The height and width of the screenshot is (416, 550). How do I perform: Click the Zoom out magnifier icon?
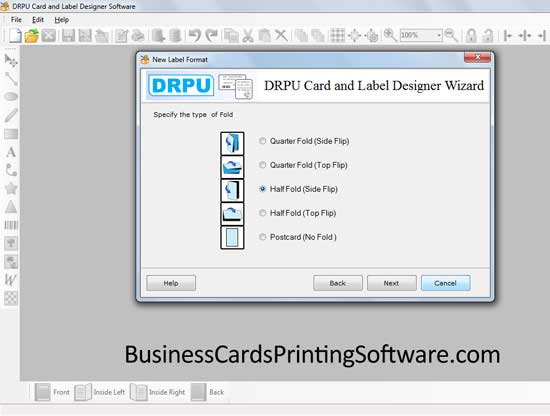click(x=451, y=35)
